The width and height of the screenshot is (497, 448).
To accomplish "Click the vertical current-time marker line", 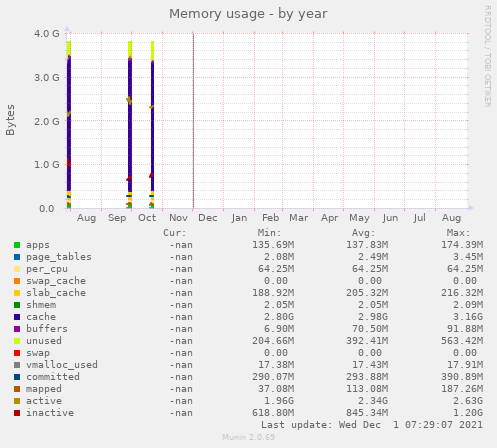I will (193, 121).
